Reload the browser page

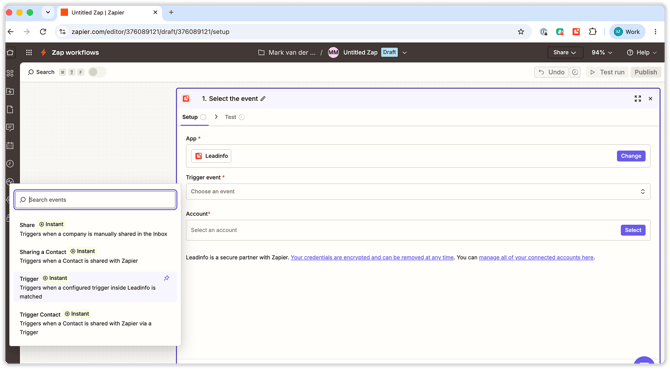43,32
